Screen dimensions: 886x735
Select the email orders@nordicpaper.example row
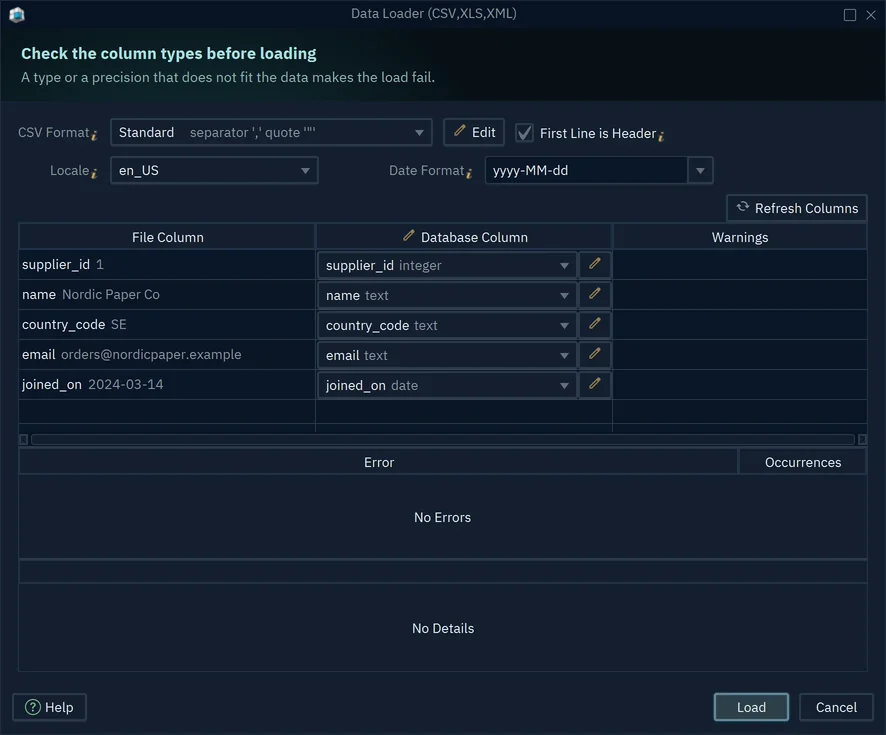tap(167, 354)
